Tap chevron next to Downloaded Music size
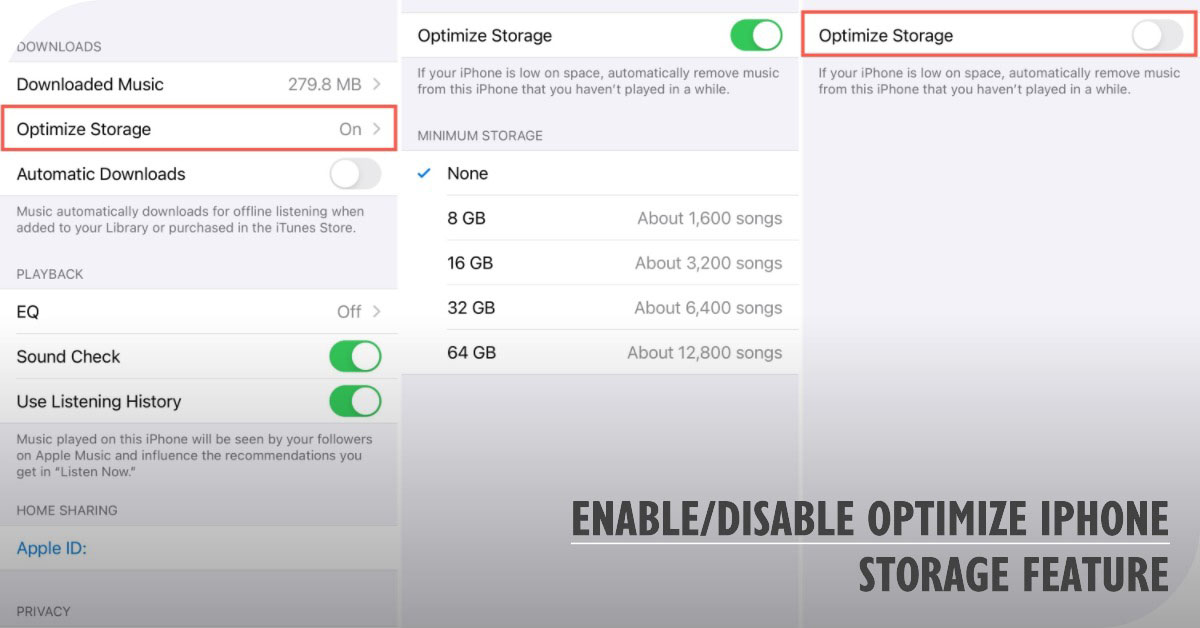This screenshot has width=1200, height=628. [x=377, y=85]
